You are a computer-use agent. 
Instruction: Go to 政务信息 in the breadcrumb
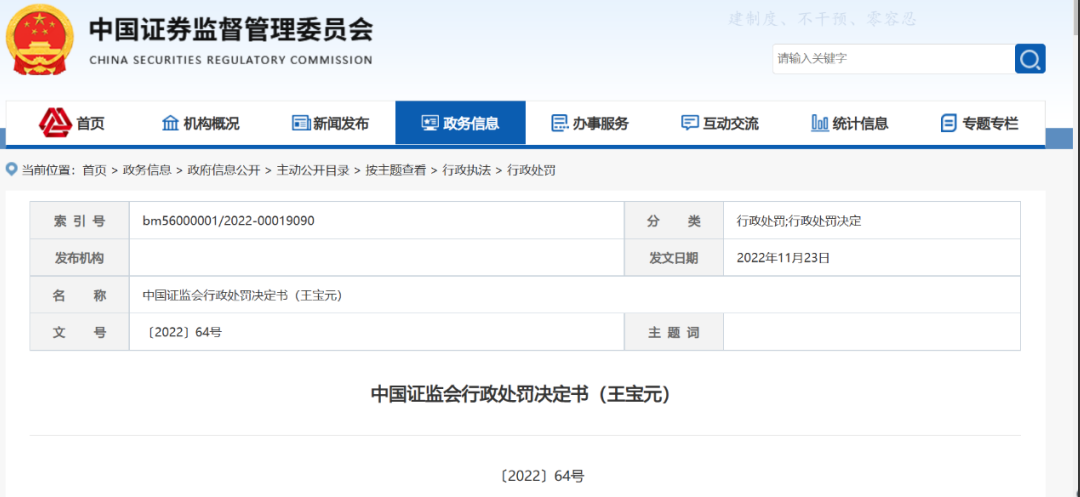(x=147, y=170)
